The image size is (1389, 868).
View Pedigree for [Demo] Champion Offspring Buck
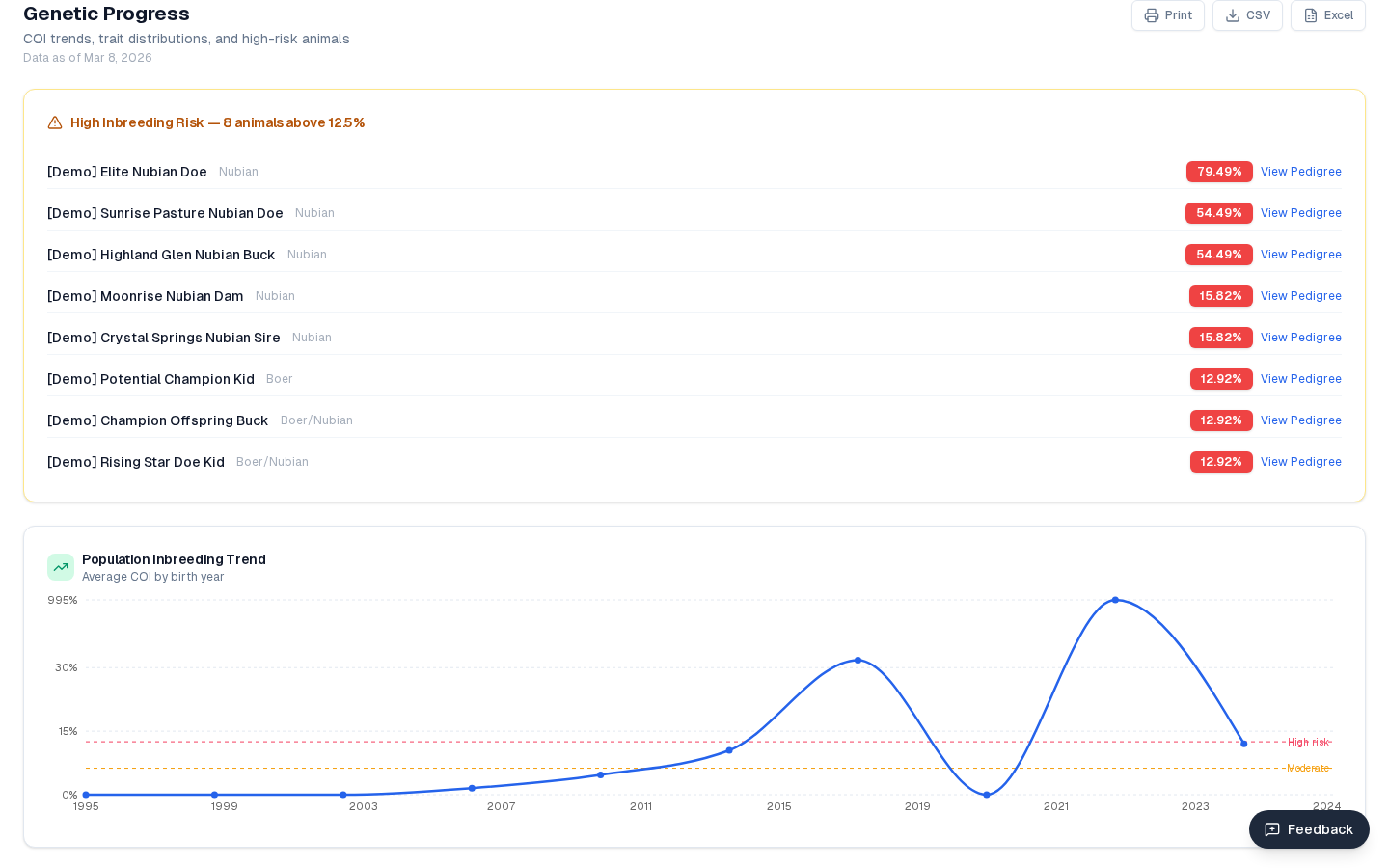point(1301,420)
